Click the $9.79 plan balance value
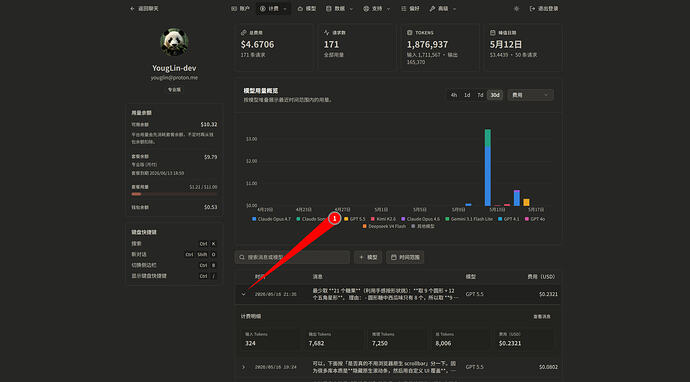This screenshot has width=690, height=382. click(210, 157)
